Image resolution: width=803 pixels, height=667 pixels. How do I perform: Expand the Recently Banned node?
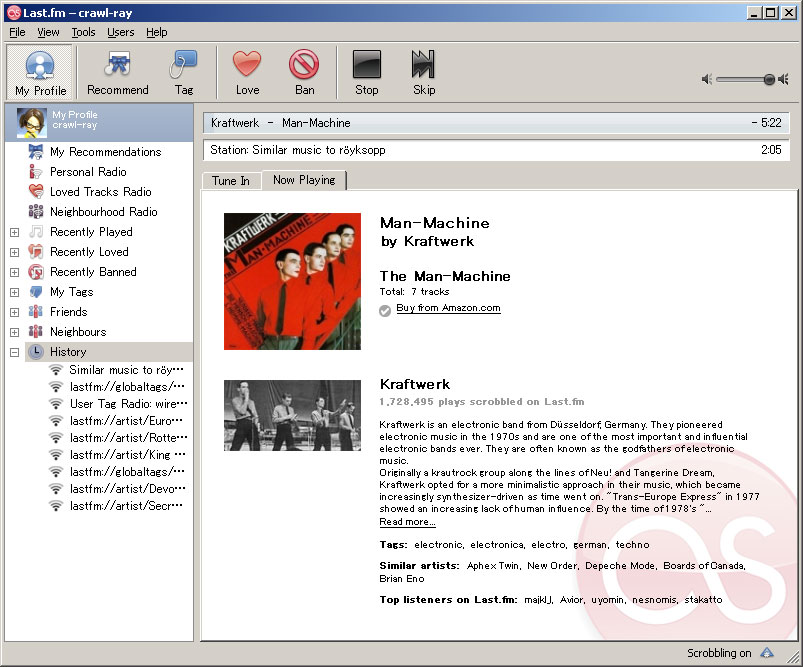(x=15, y=272)
